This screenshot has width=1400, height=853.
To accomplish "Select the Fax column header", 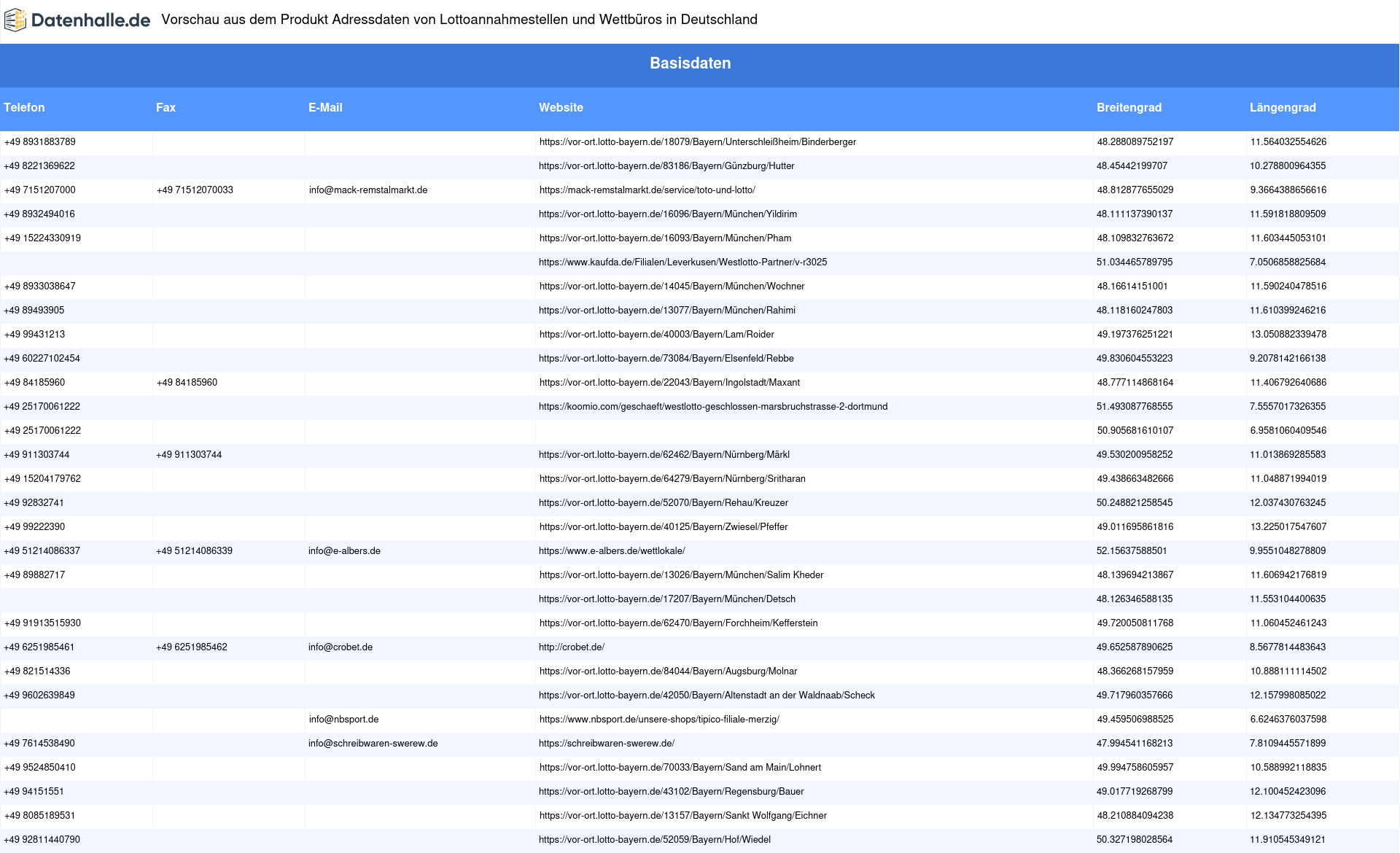I will coord(166,107).
